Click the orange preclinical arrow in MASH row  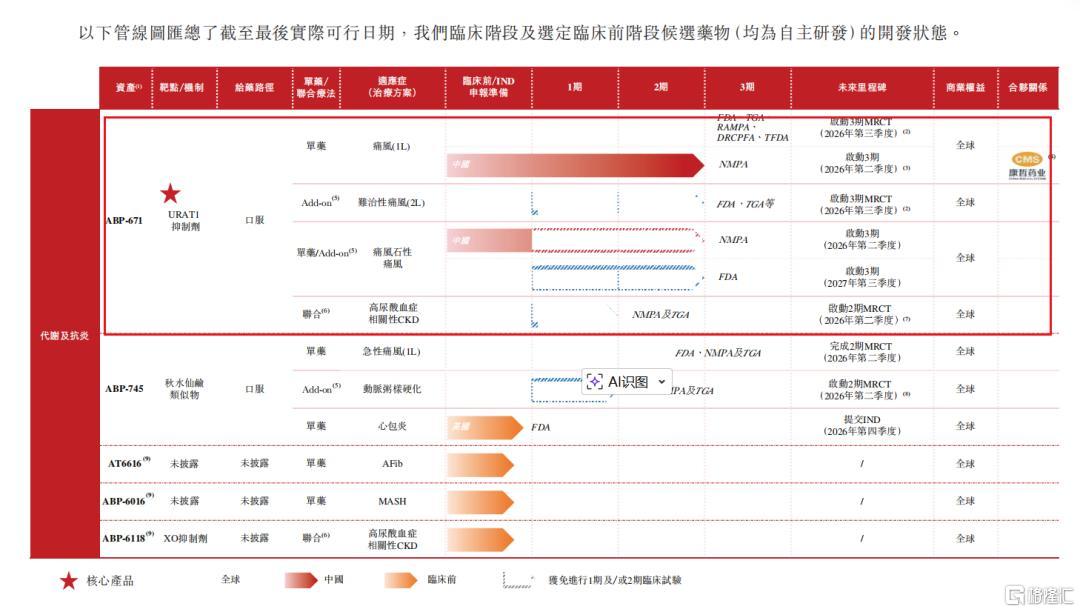(x=480, y=503)
